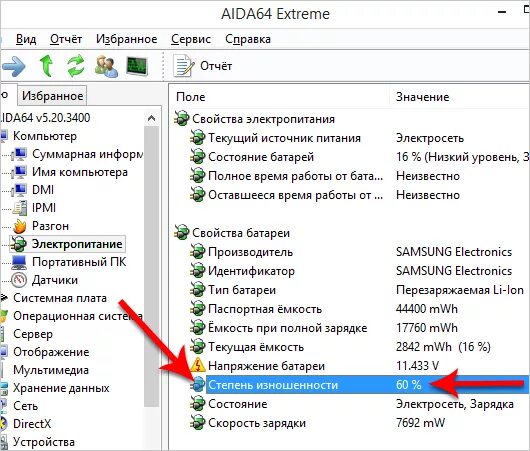Select the Тип батареи row
530x451 pixels.
coord(352,290)
